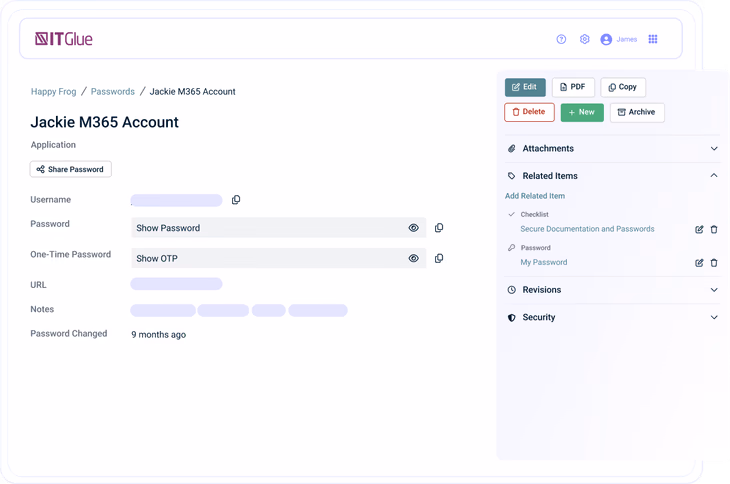Copy the Password to clipboard
This screenshot has height=484, width=730.
(439, 228)
